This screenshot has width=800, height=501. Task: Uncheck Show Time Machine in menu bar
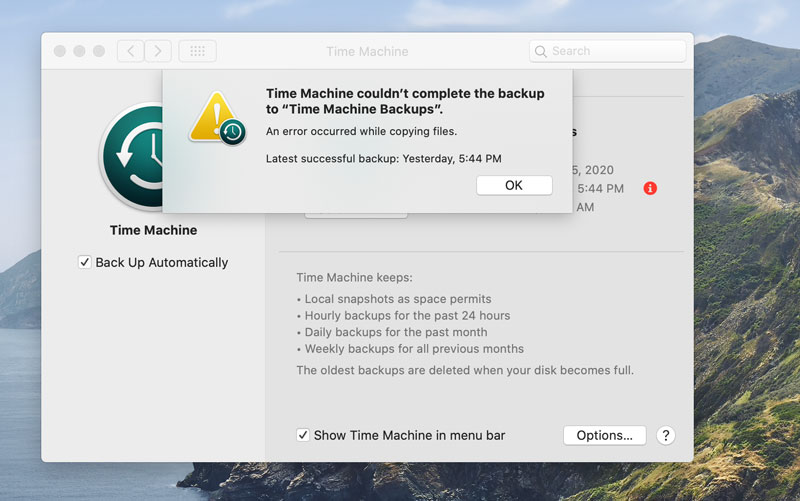click(x=303, y=435)
